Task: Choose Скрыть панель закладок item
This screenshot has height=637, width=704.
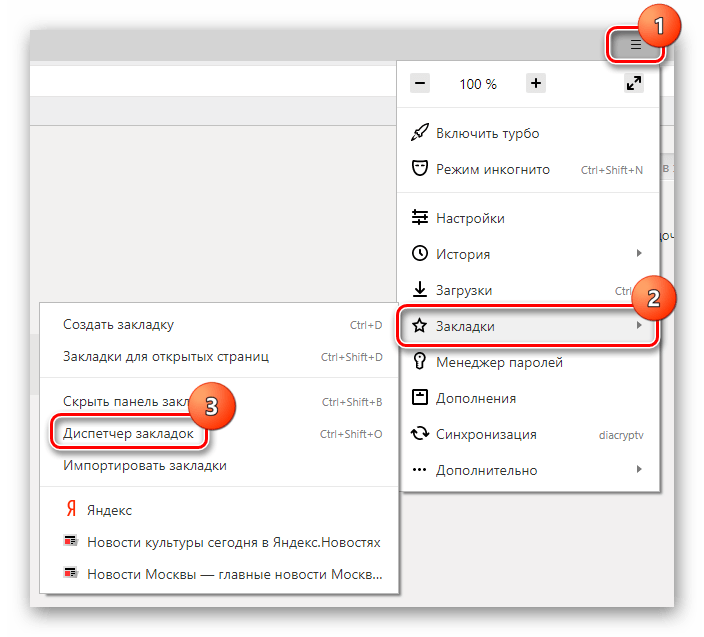Action: coord(219,402)
